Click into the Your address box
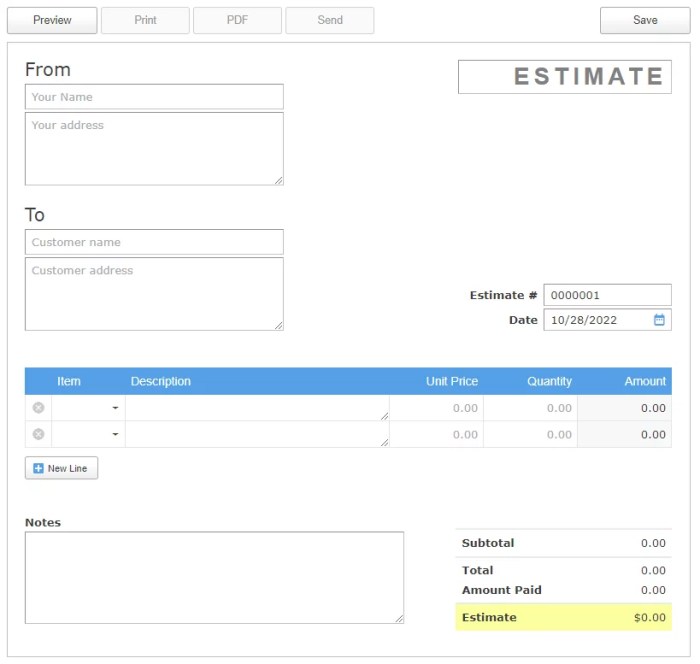 click(154, 149)
